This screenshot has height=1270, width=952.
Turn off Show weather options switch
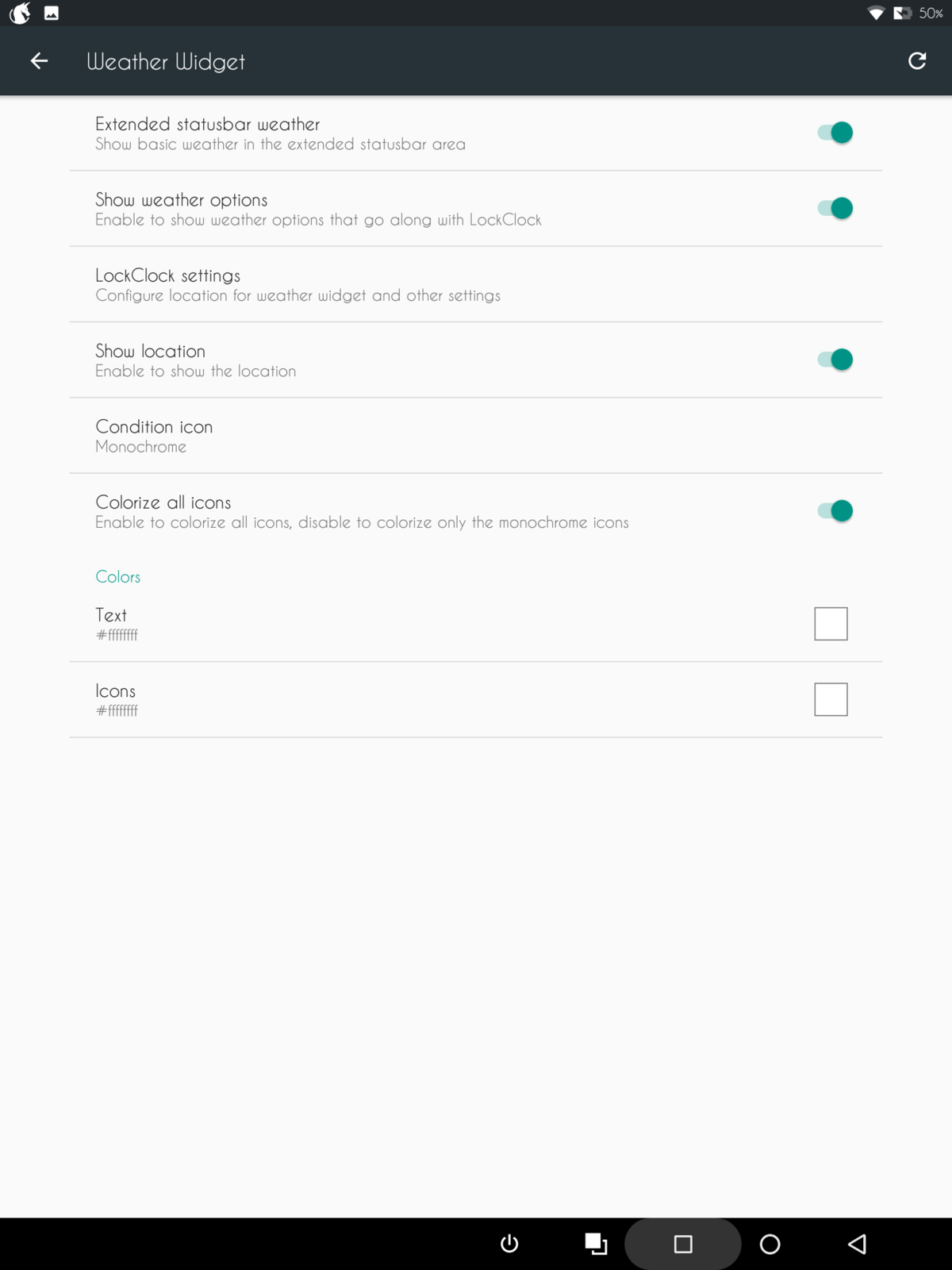pos(835,208)
